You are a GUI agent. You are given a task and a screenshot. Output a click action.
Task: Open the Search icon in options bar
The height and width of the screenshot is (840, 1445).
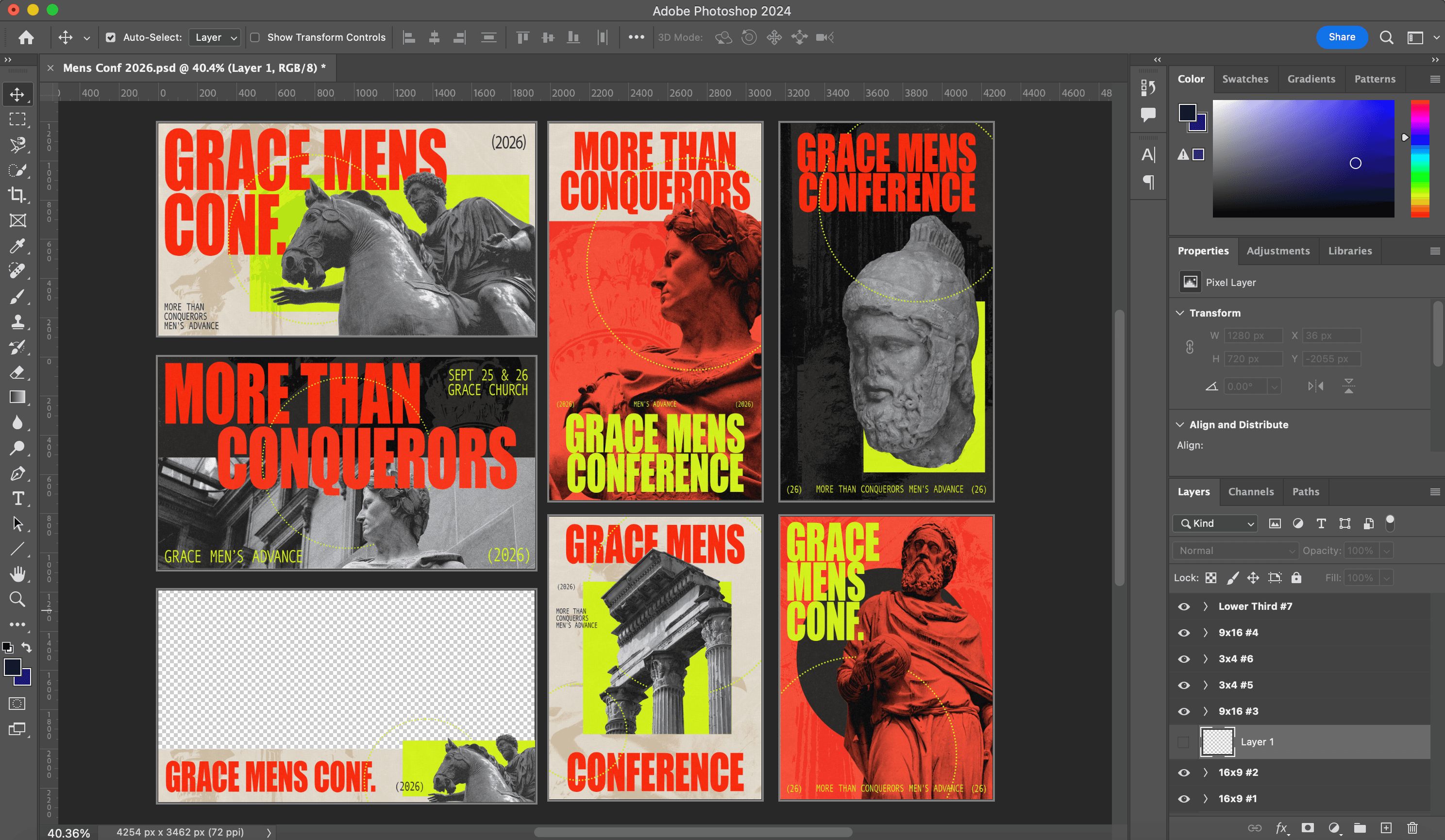(1386, 38)
